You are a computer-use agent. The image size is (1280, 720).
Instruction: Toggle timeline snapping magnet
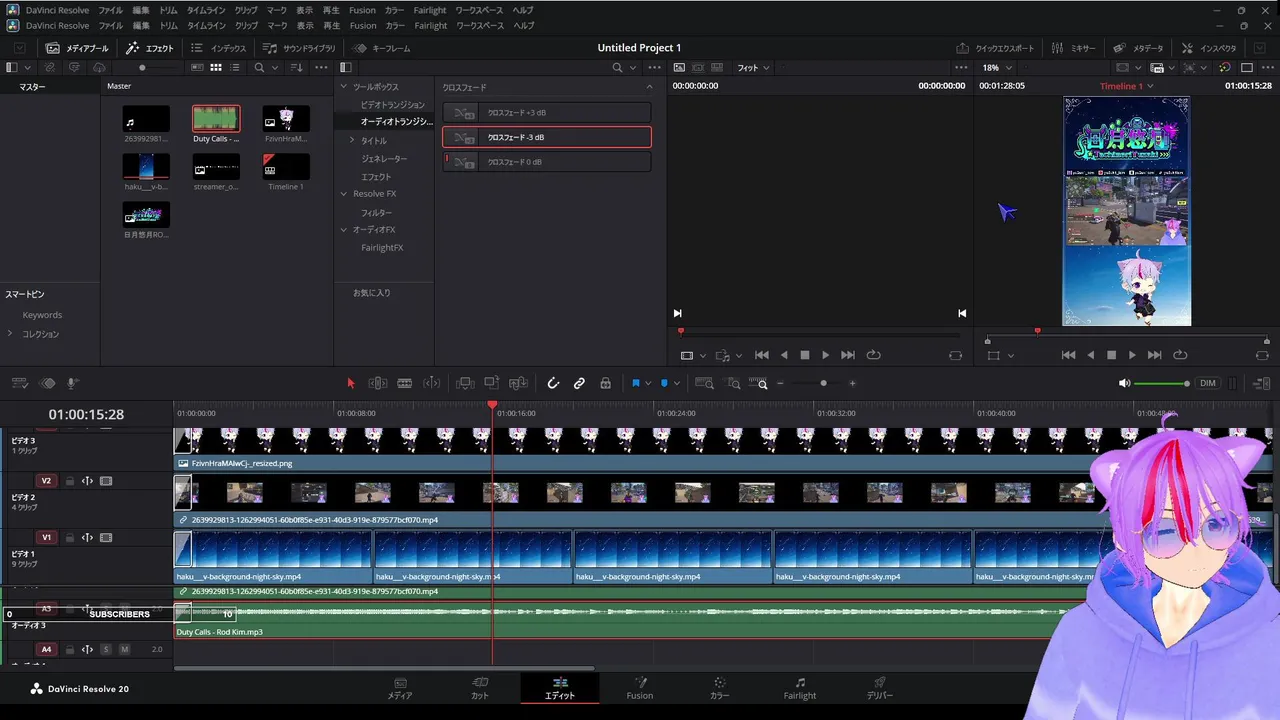click(x=553, y=383)
